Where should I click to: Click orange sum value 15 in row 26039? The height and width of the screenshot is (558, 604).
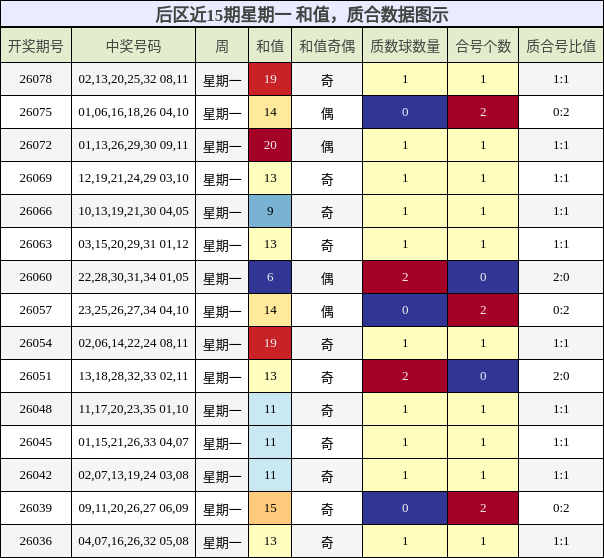[x=270, y=508]
